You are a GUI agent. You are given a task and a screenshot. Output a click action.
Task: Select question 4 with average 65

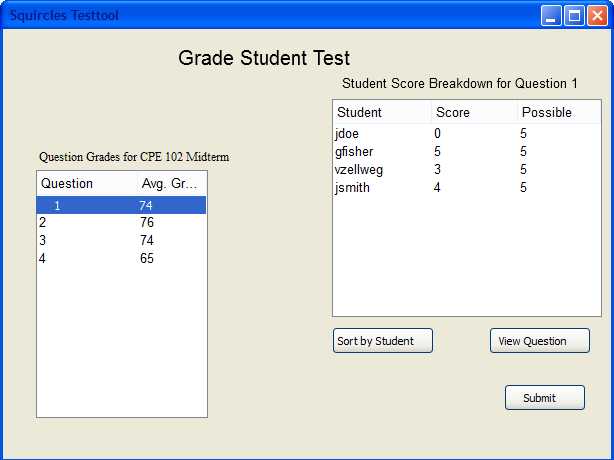pyautogui.click(x=121, y=259)
